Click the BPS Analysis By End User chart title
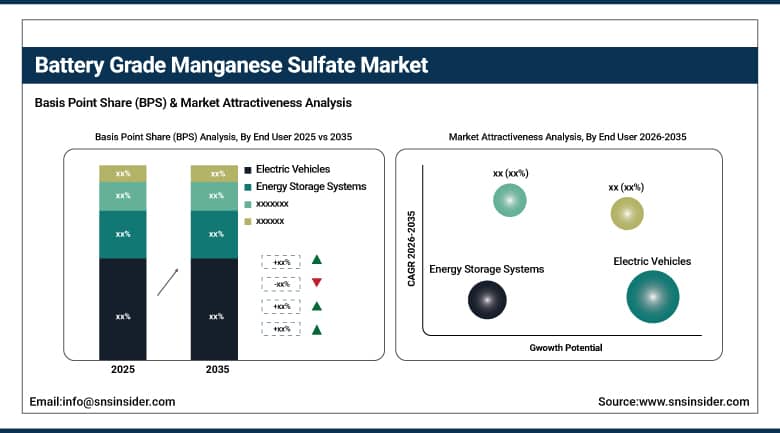The width and height of the screenshot is (780, 433). 223,137
